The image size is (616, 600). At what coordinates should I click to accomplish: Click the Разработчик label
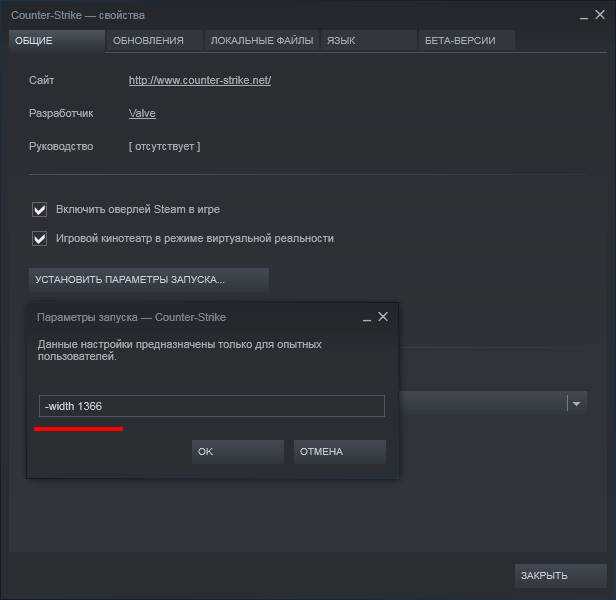[61, 113]
